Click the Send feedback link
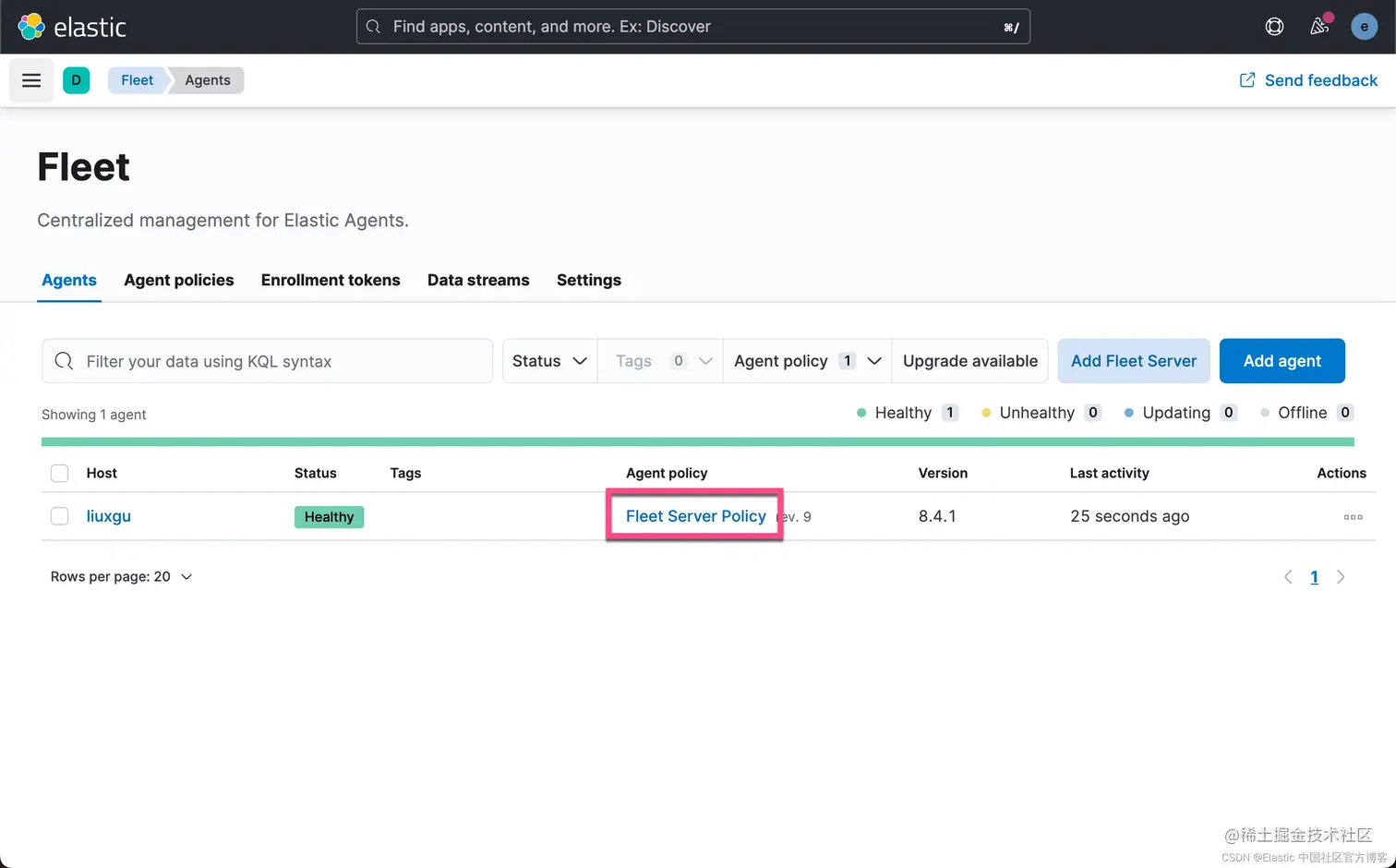The height and width of the screenshot is (868, 1396). point(1308,80)
